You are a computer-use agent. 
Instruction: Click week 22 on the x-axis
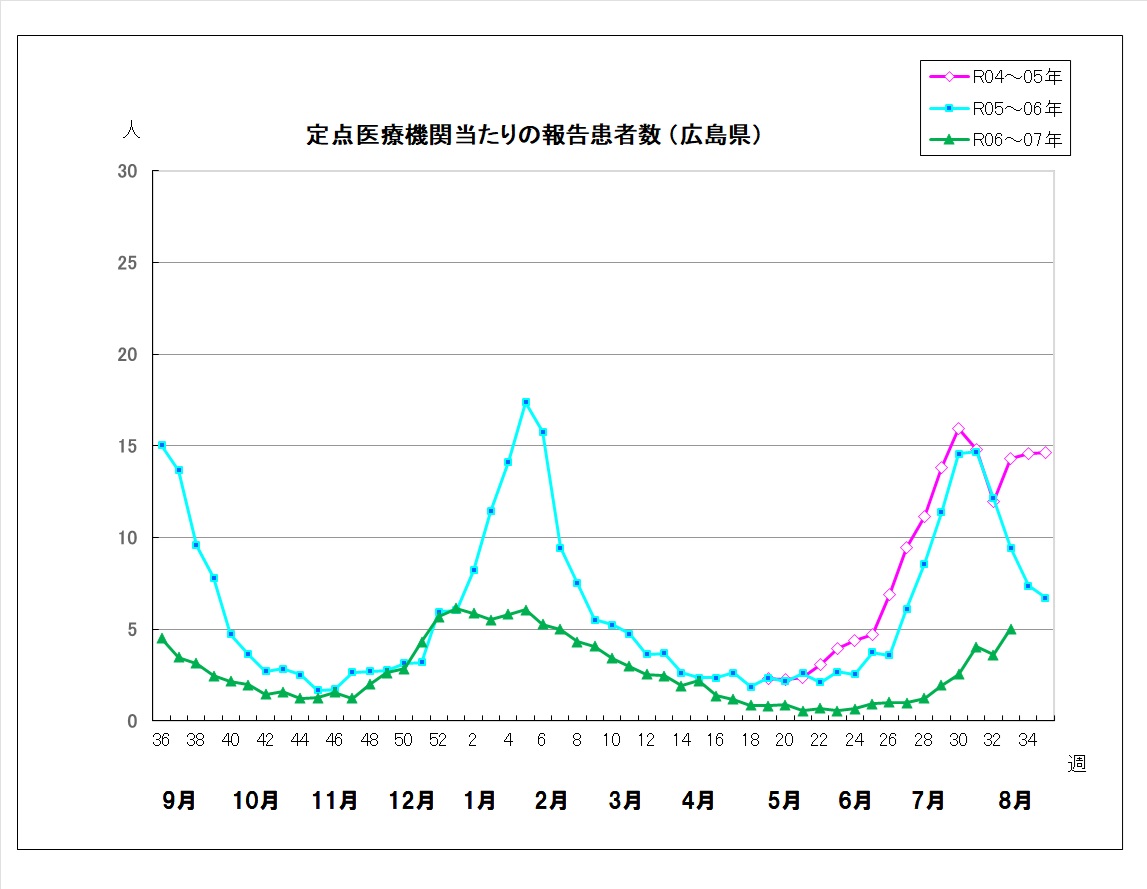pos(819,740)
